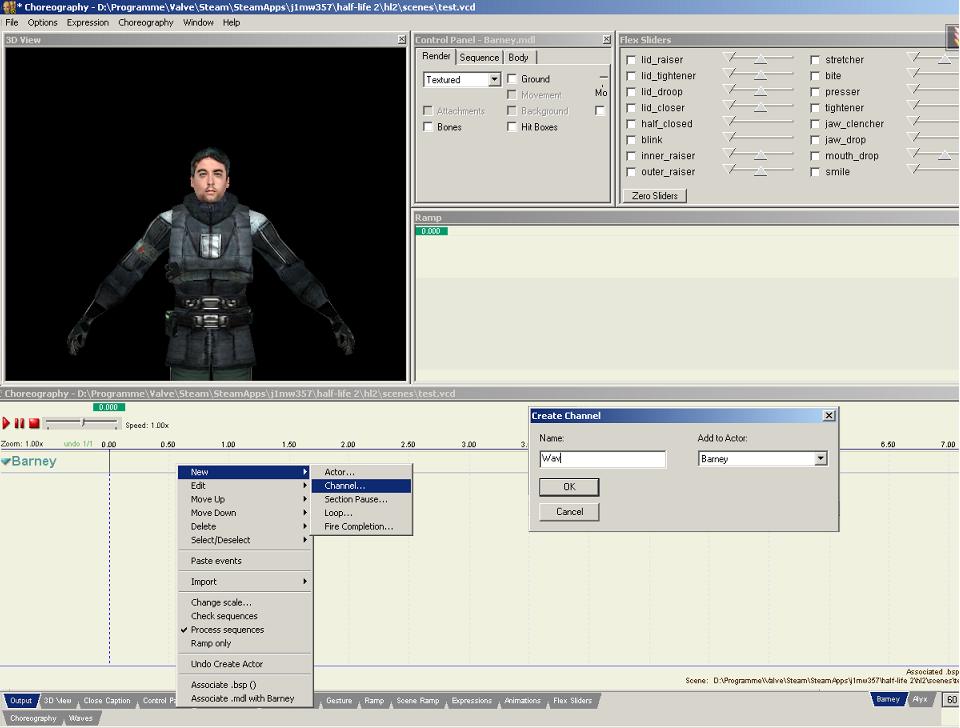Open the Add to Actor dropdown
This screenshot has width=960, height=728.
(820, 459)
